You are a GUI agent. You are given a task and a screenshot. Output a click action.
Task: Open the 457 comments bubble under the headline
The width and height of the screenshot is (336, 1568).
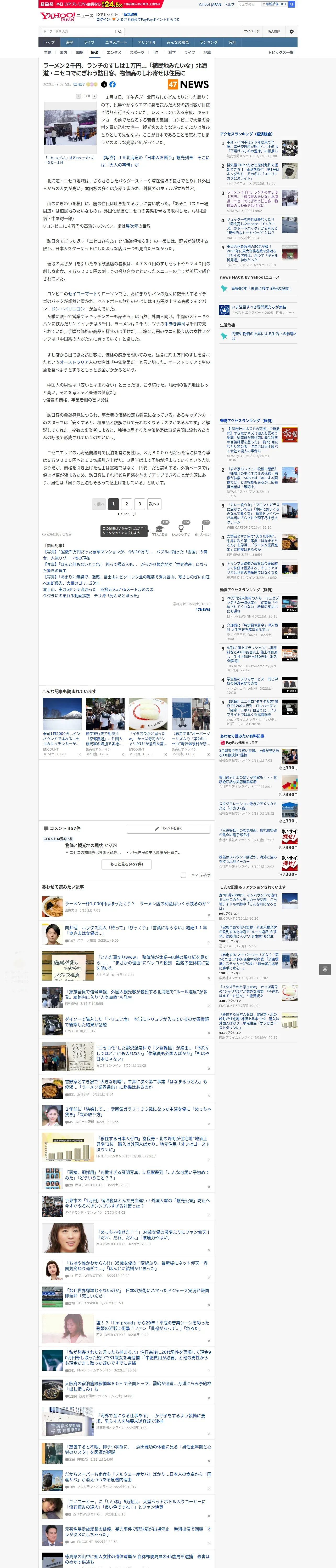pos(79,85)
